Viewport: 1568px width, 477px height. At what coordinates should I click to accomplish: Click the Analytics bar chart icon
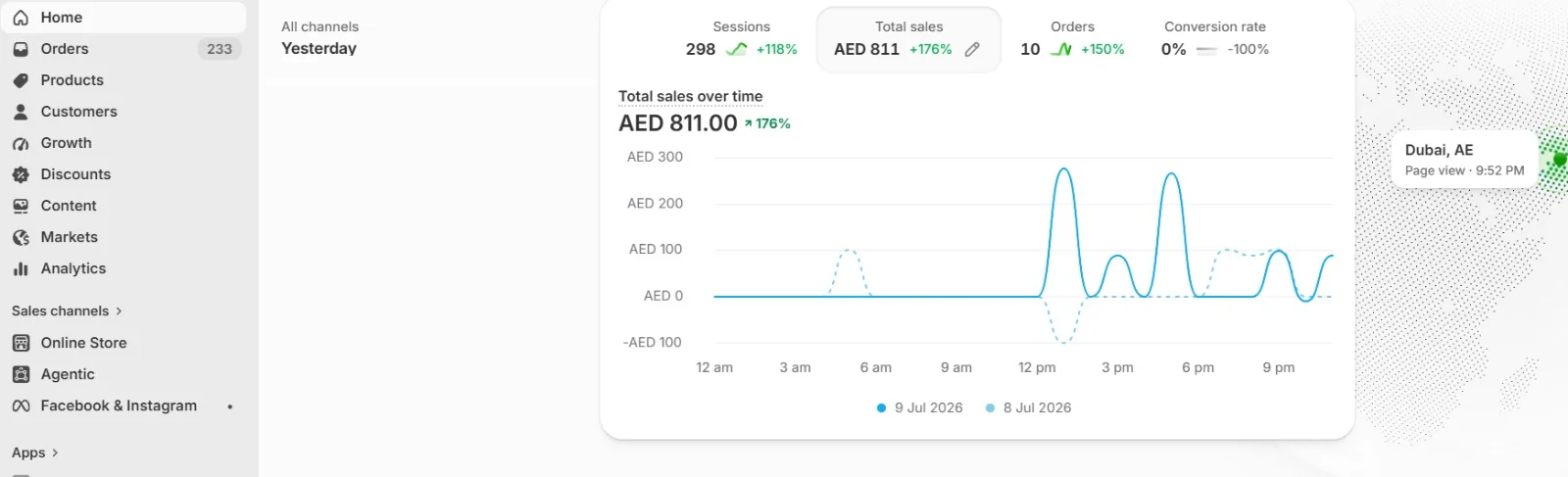click(21, 268)
